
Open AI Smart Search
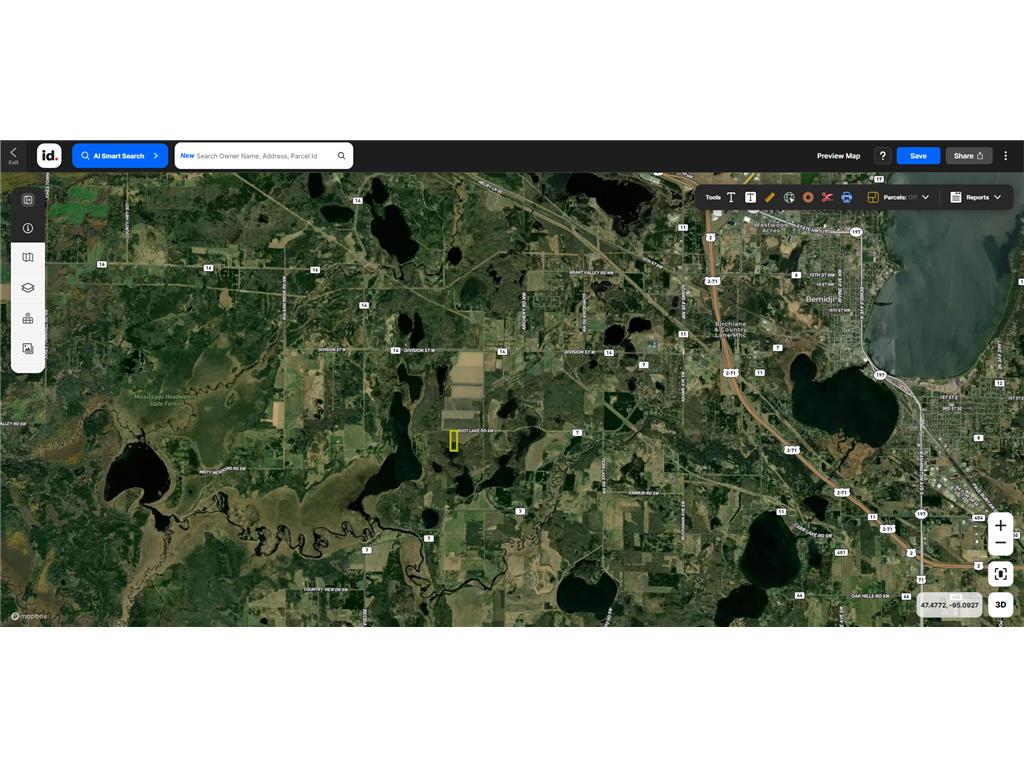120,156
